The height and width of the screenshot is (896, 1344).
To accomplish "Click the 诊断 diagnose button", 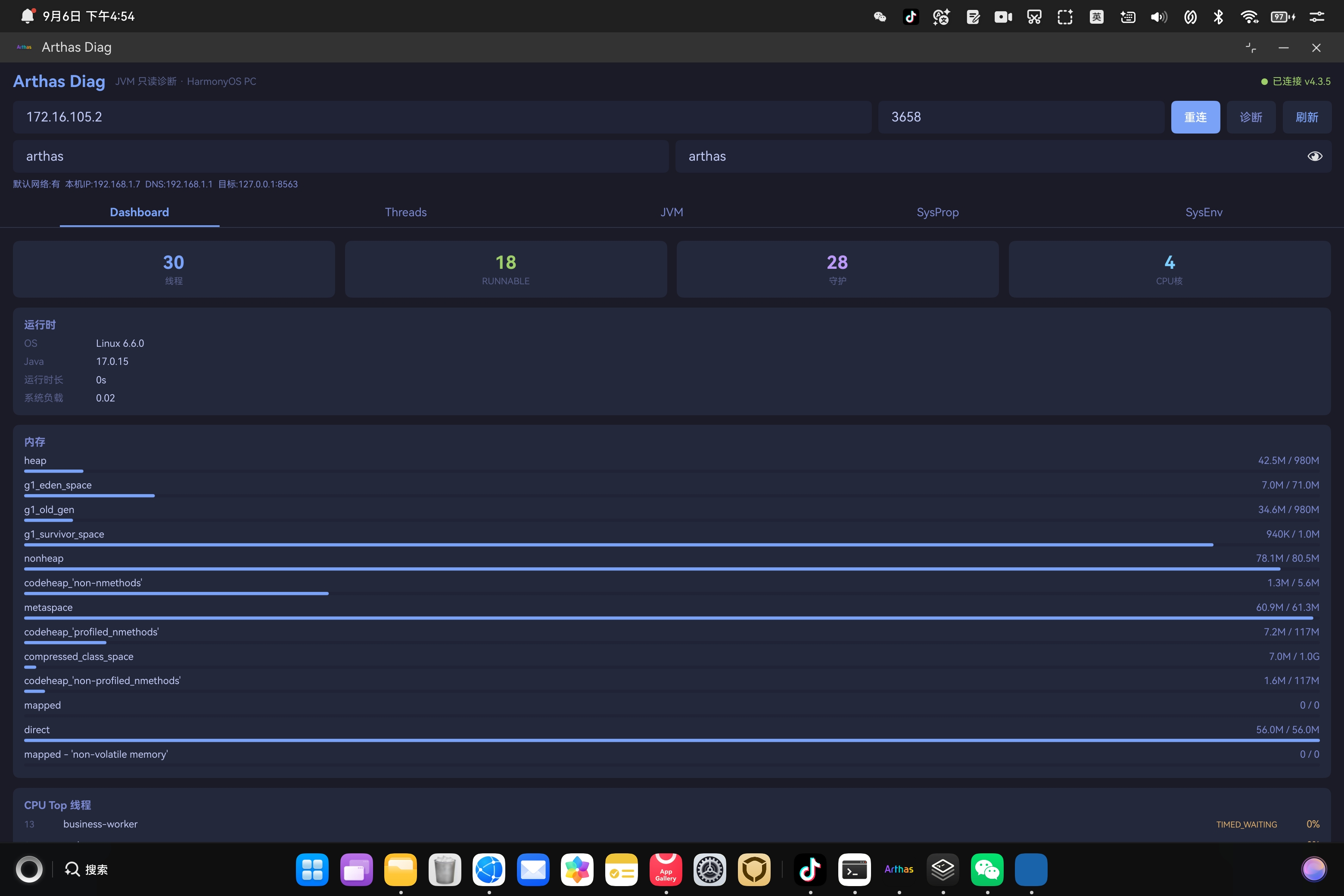I will [x=1251, y=117].
